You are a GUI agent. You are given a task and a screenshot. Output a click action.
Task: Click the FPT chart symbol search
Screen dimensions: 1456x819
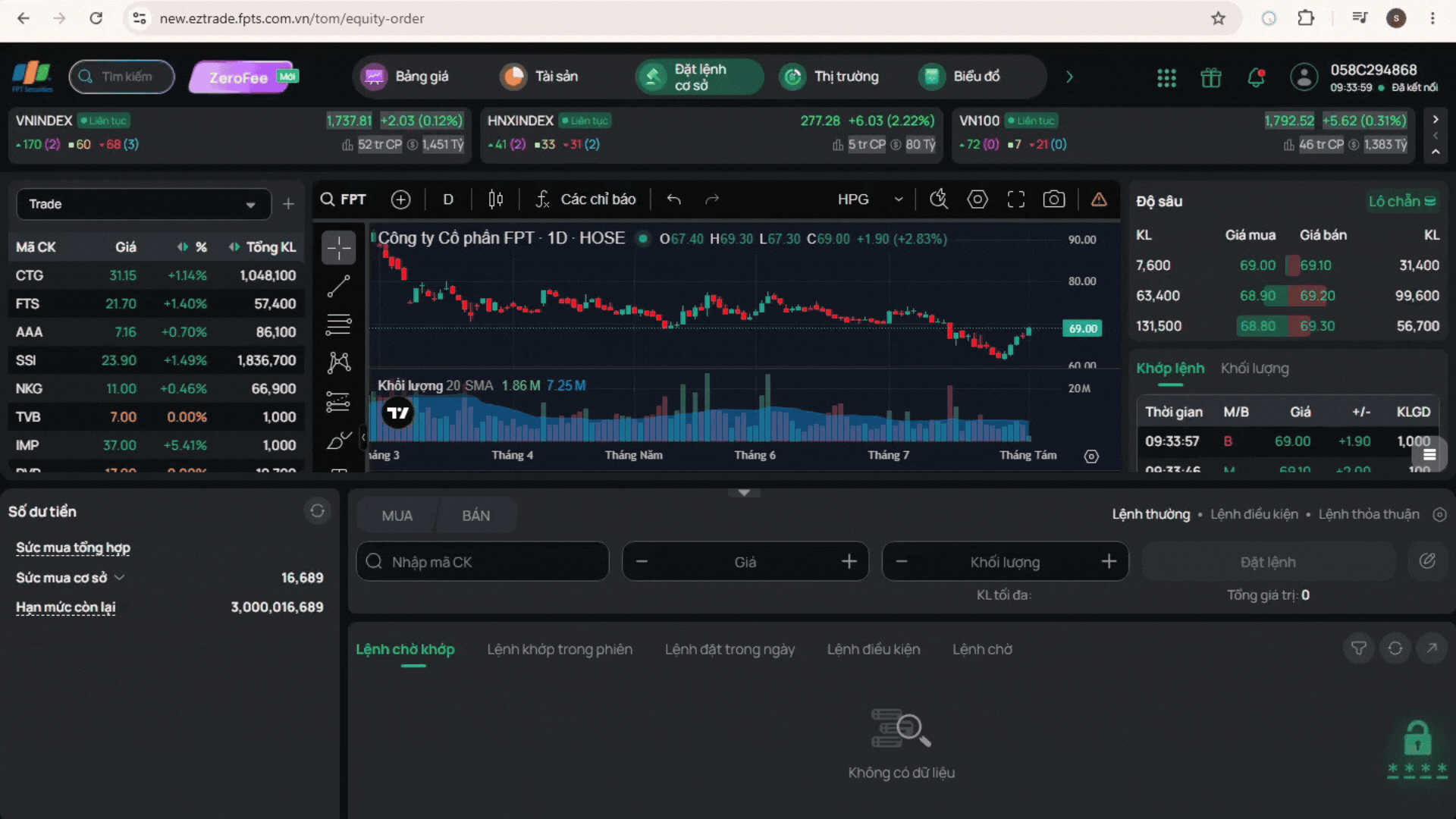[x=343, y=199]
